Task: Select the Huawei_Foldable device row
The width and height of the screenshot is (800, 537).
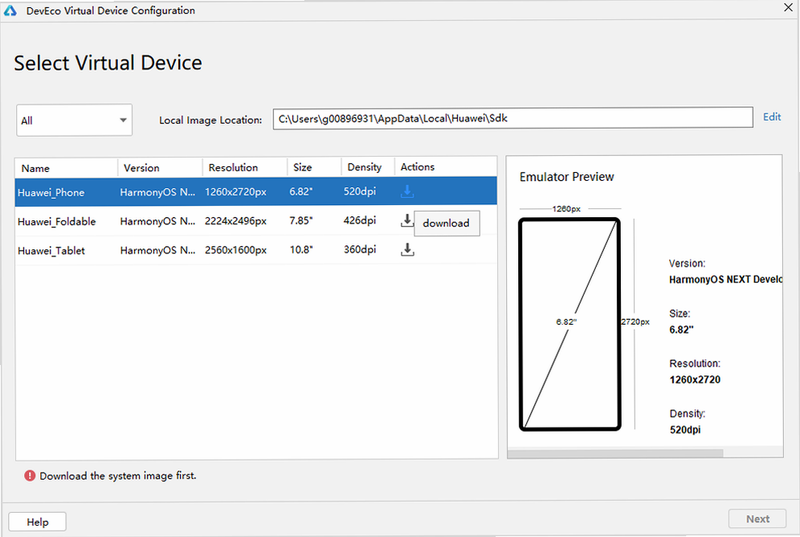Action: tap(256, 221)
